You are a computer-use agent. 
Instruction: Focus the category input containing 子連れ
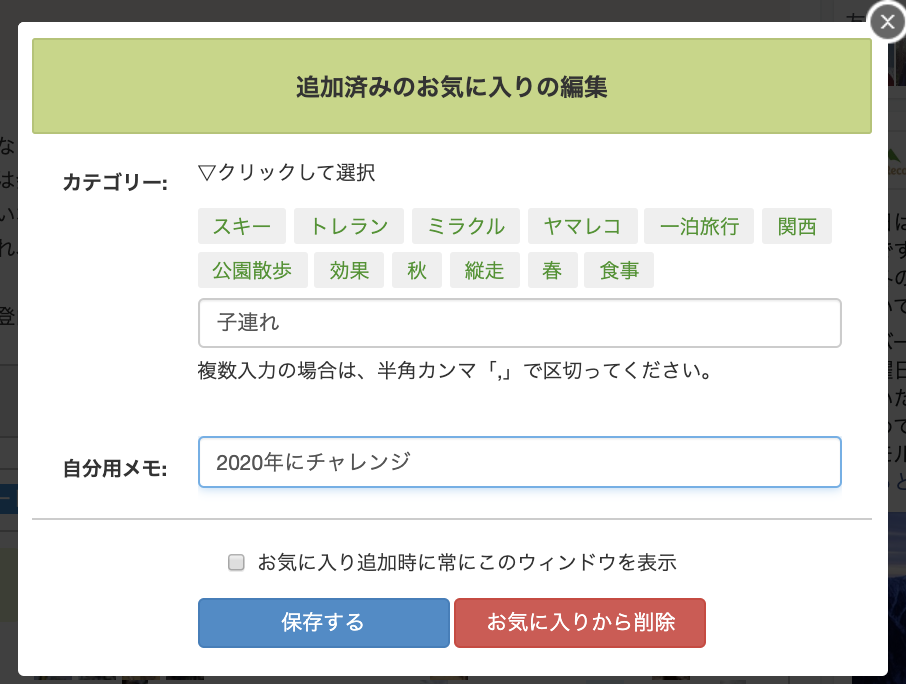point(519,323)
